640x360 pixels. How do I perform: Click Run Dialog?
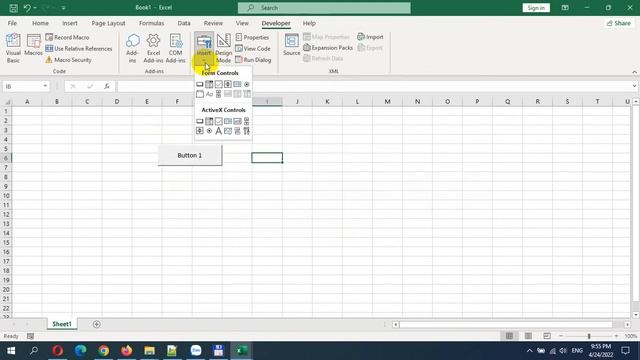click(x=253, y=60)
